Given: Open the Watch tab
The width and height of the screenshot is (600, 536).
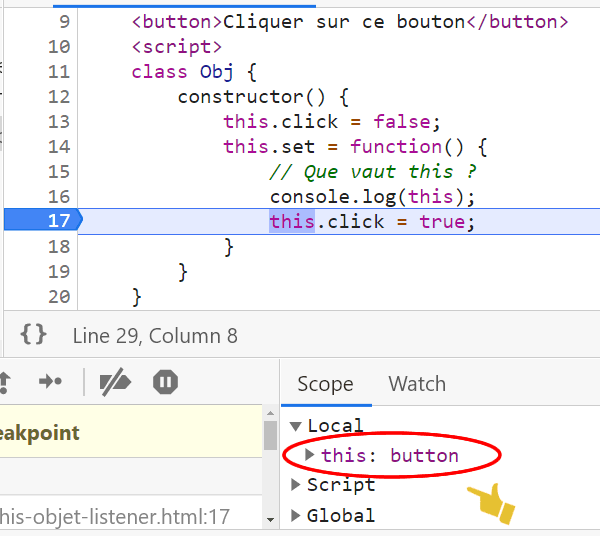Looking at the screenshot, I should coord(417,384).
